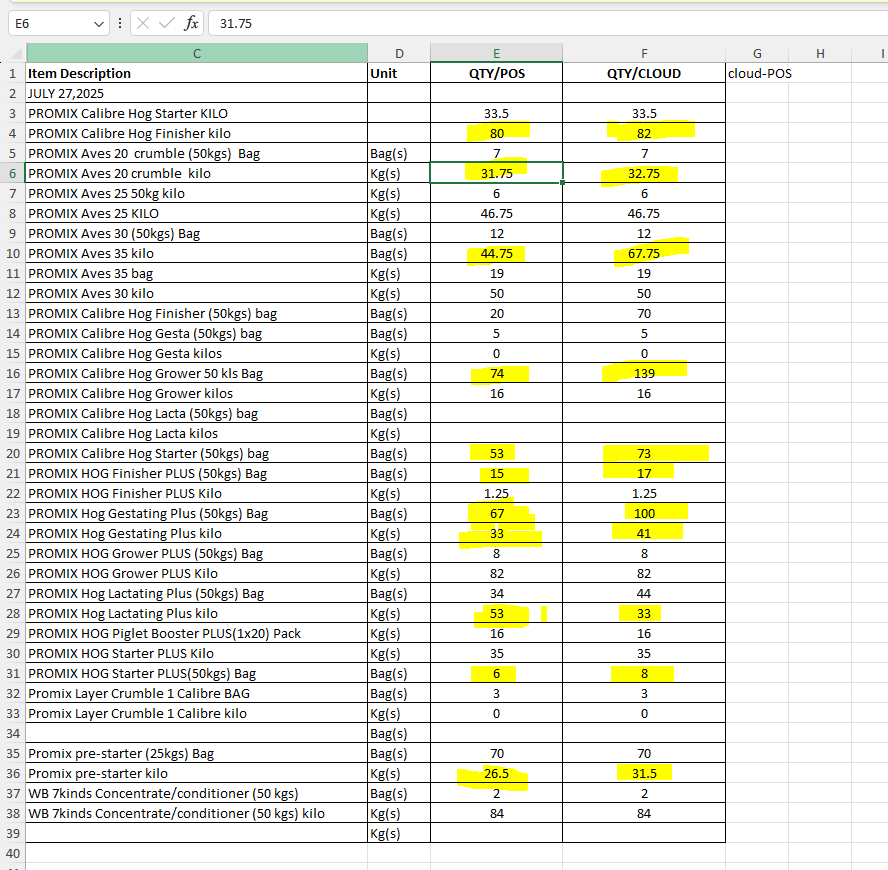Select column F header
888x870 pixels.
(x=643, y=53)
